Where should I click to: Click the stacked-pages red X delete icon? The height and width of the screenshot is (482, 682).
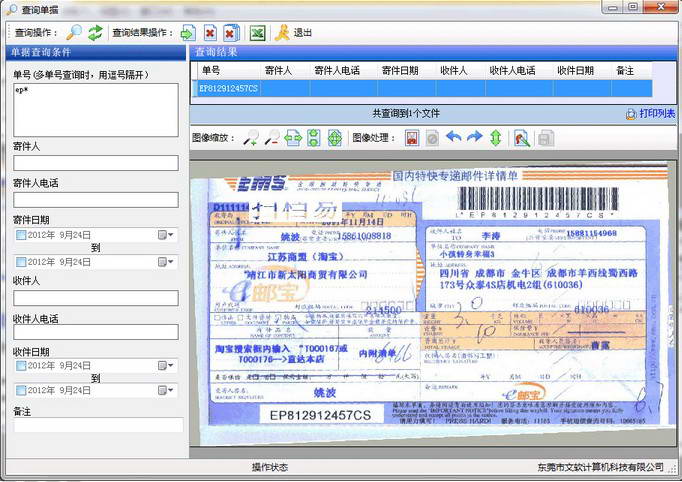(x=231, y=33)
